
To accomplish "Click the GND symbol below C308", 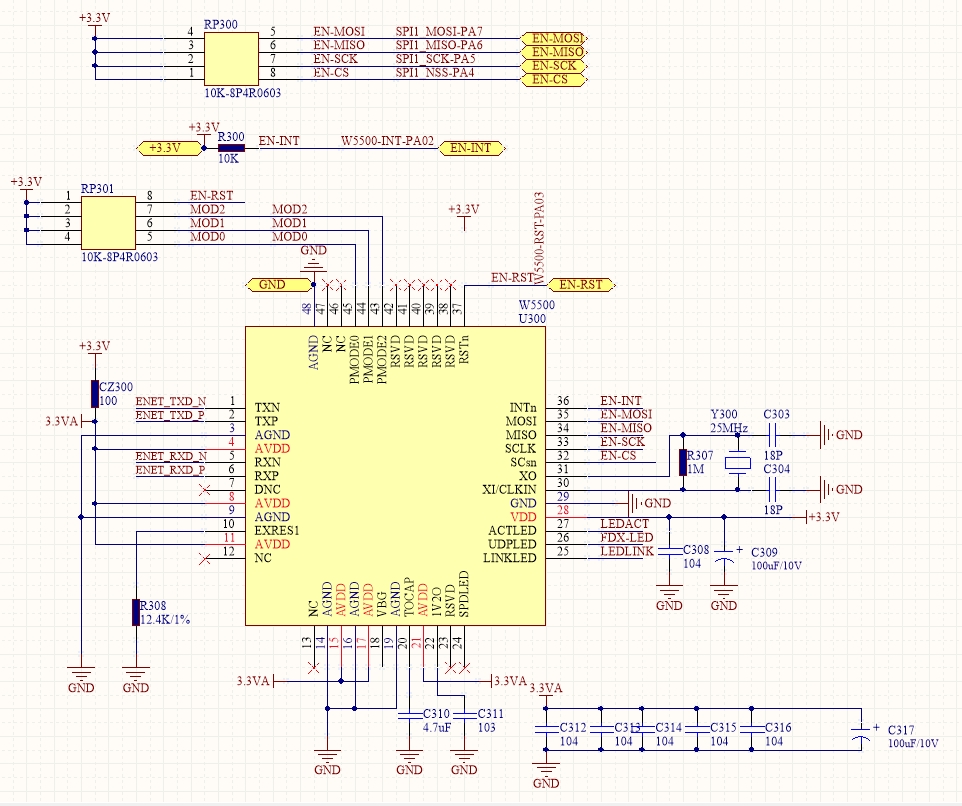I will pos(669,598).
